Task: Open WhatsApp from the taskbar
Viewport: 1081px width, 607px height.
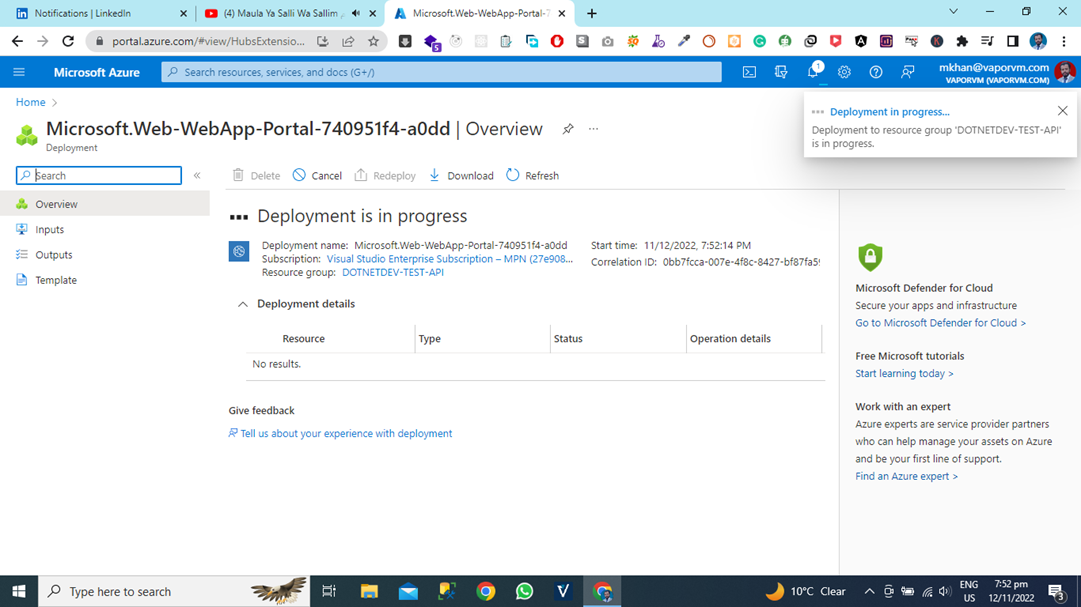Action: coord(524,591)
